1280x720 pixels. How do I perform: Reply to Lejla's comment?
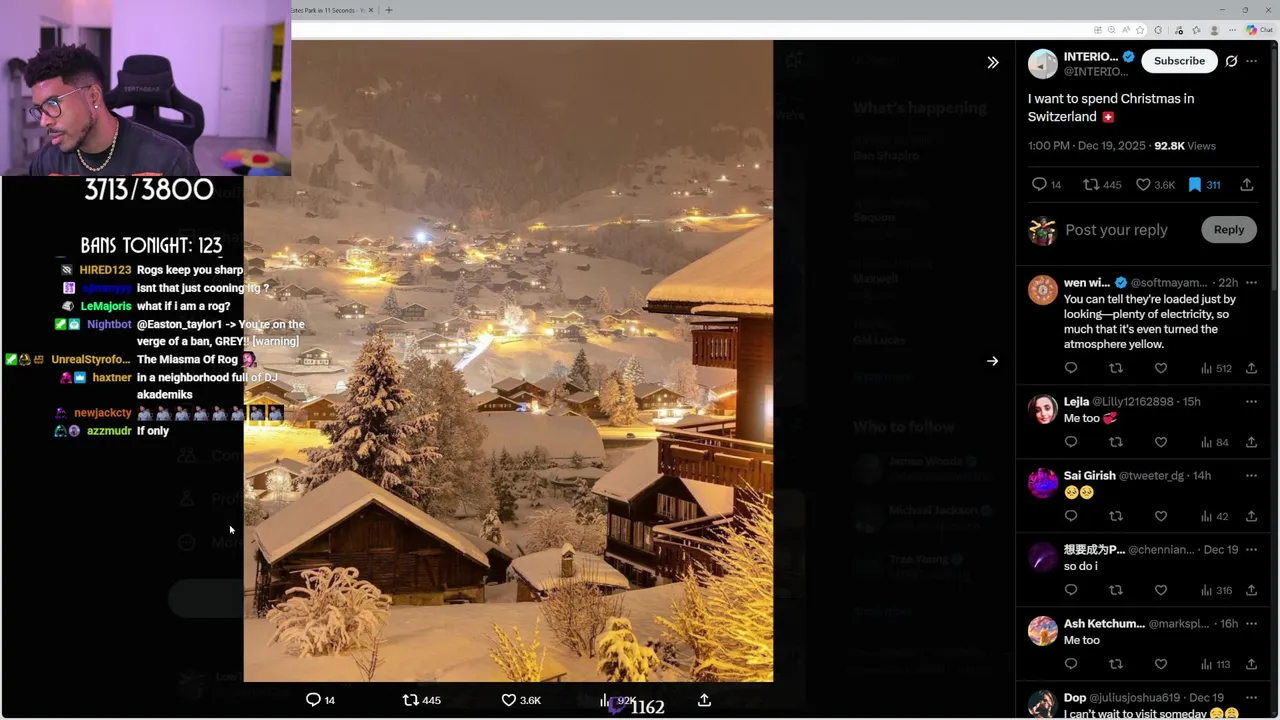pyautogui.click(x=1071, y=442)
